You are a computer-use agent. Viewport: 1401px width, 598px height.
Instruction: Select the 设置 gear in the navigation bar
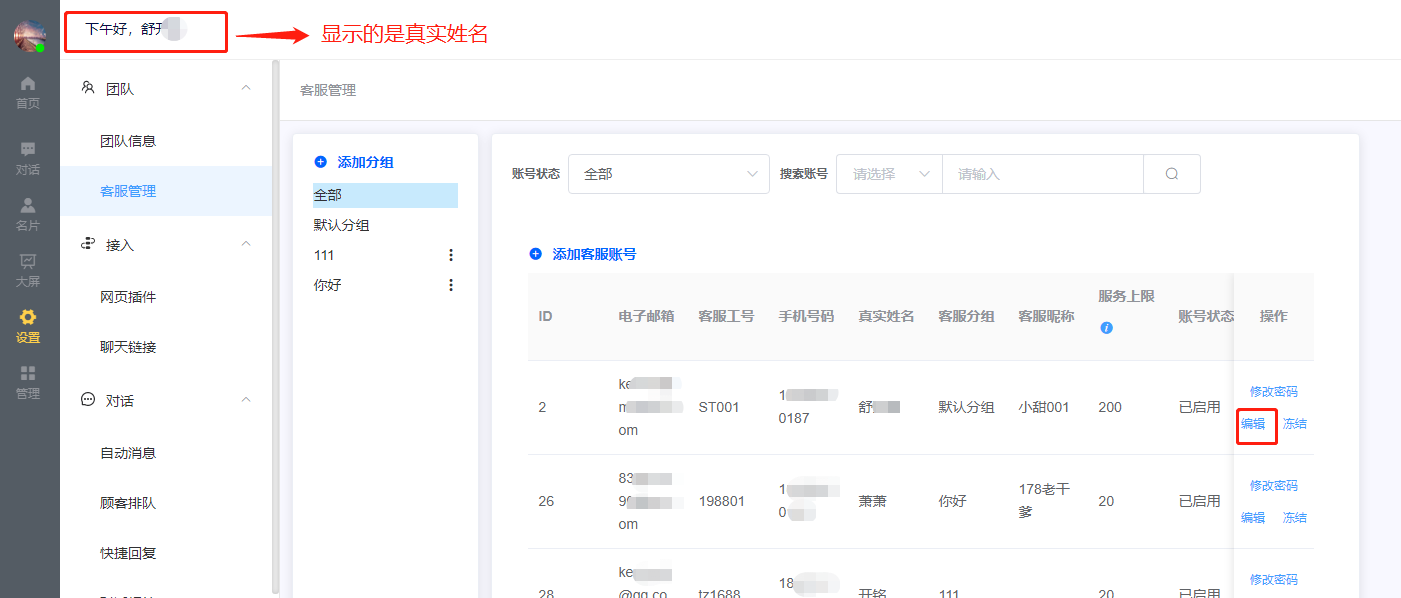tap(28, 326)
